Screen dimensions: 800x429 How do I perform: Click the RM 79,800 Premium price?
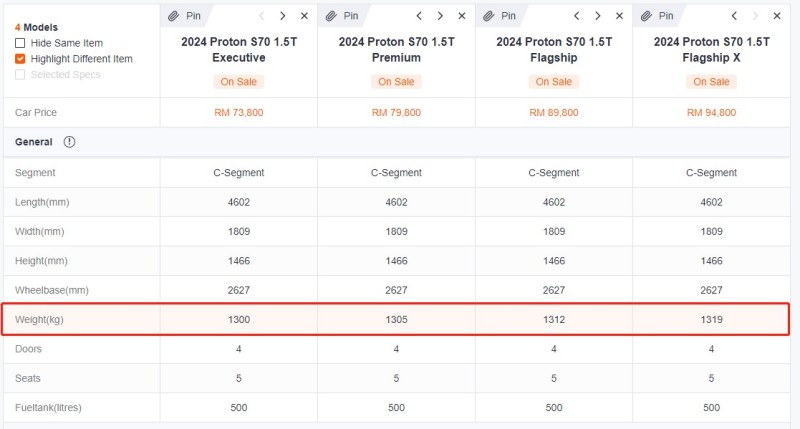coord(396,112)
